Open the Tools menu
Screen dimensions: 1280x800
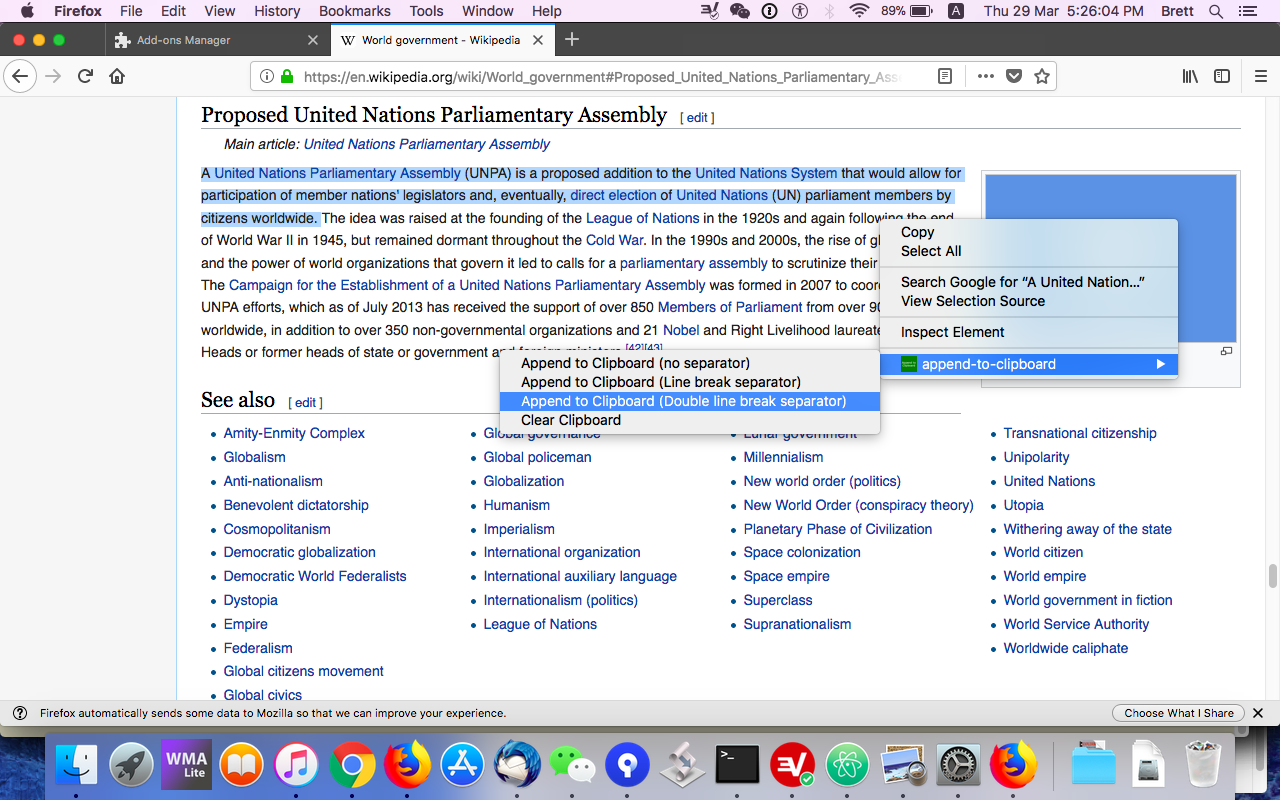(426, 11)
